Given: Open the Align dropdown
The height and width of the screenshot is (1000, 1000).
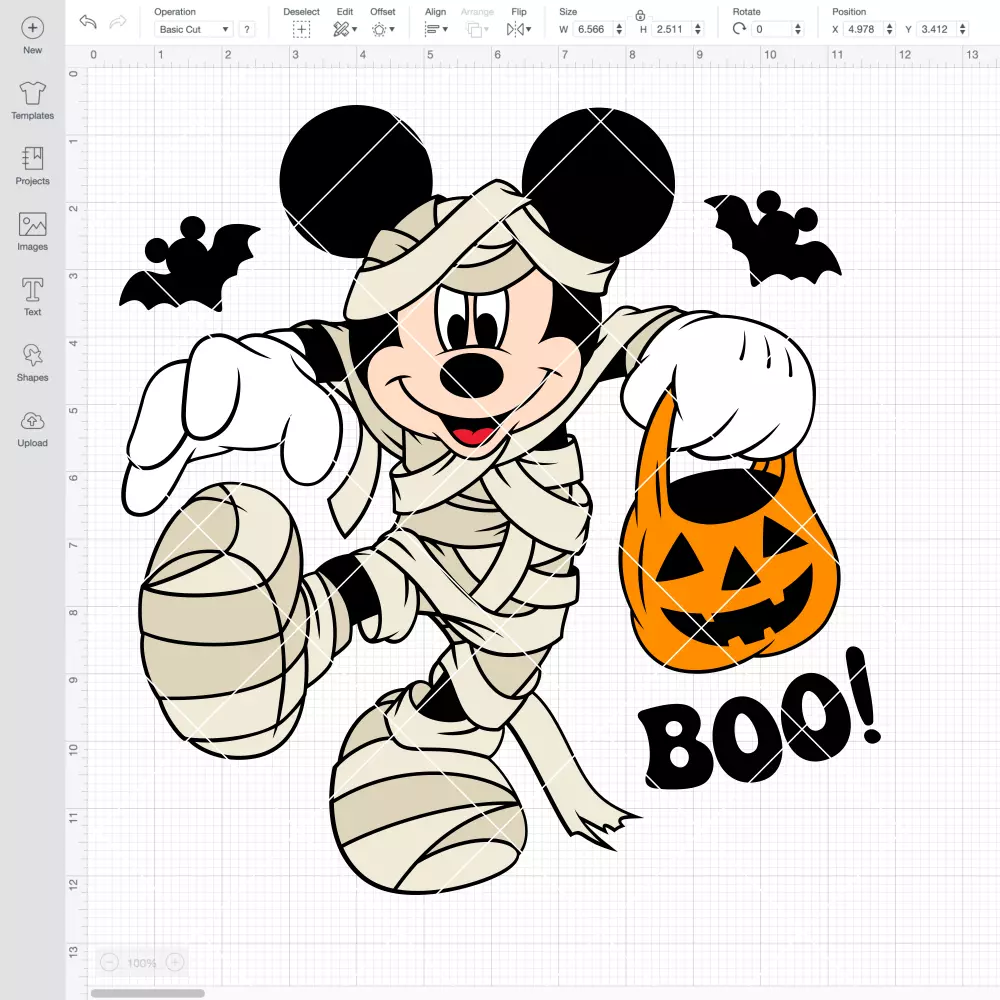Looking at the screenshot, I should pos(436,29).
